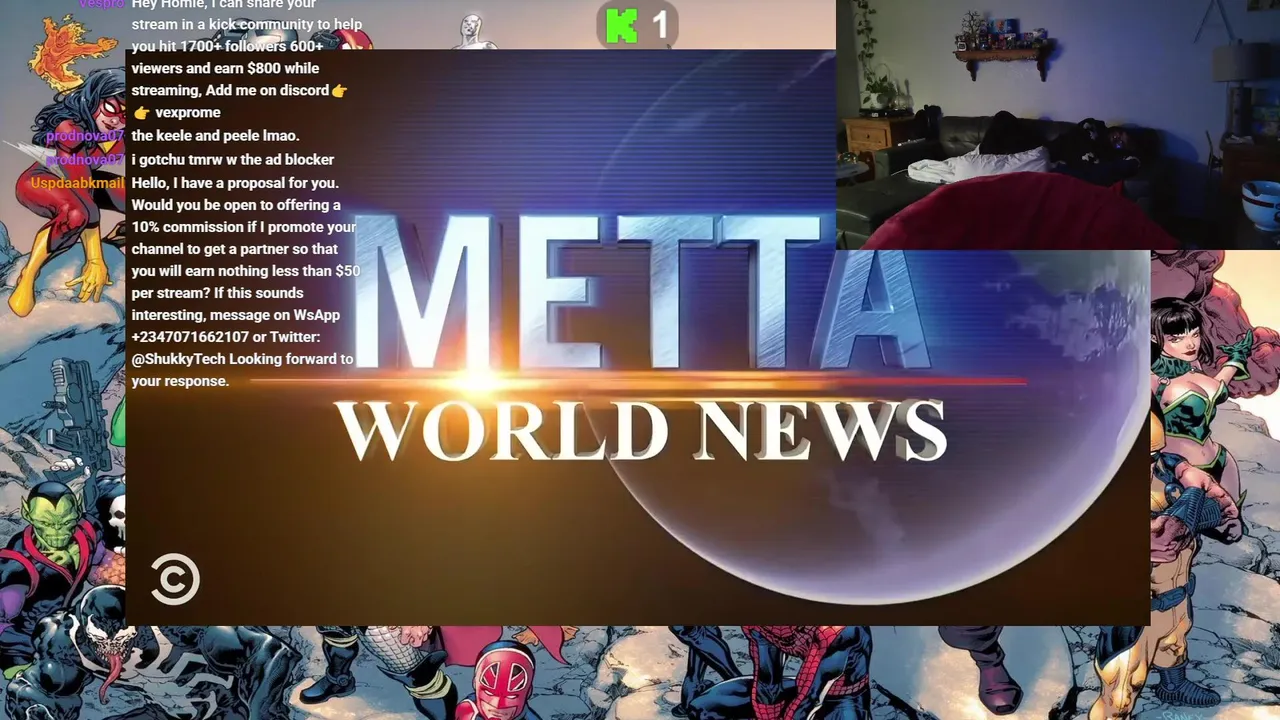1280x720 pixels.
Task: Click the chat username Uspdaabkmail
Action: pos(77,183)
